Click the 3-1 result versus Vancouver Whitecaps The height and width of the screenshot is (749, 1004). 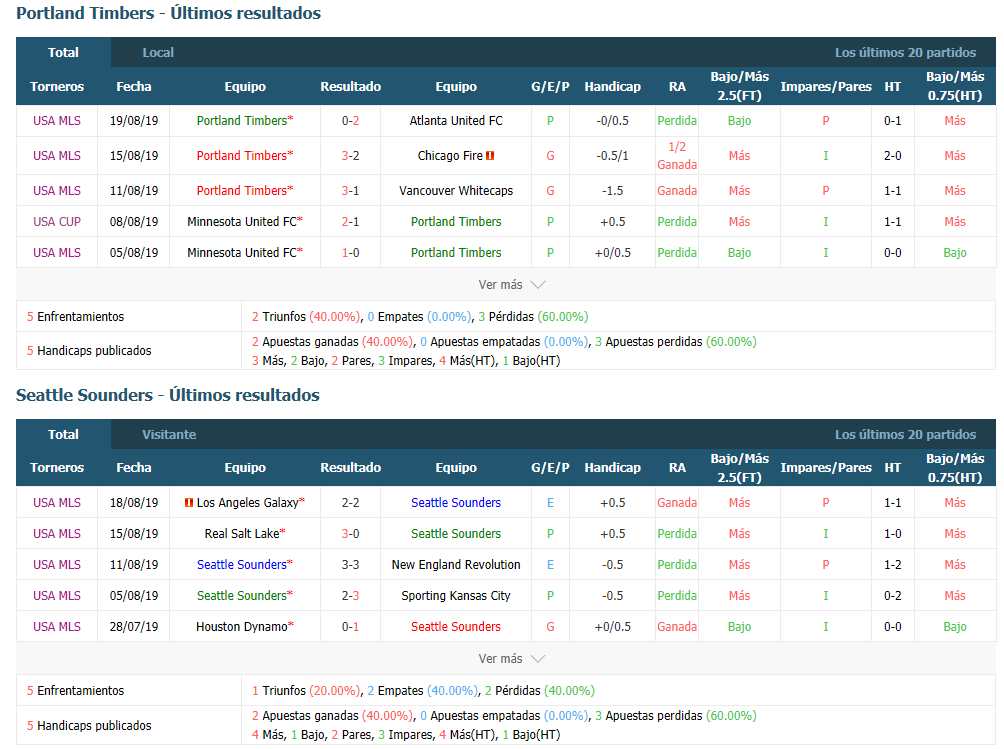[350, 191]
